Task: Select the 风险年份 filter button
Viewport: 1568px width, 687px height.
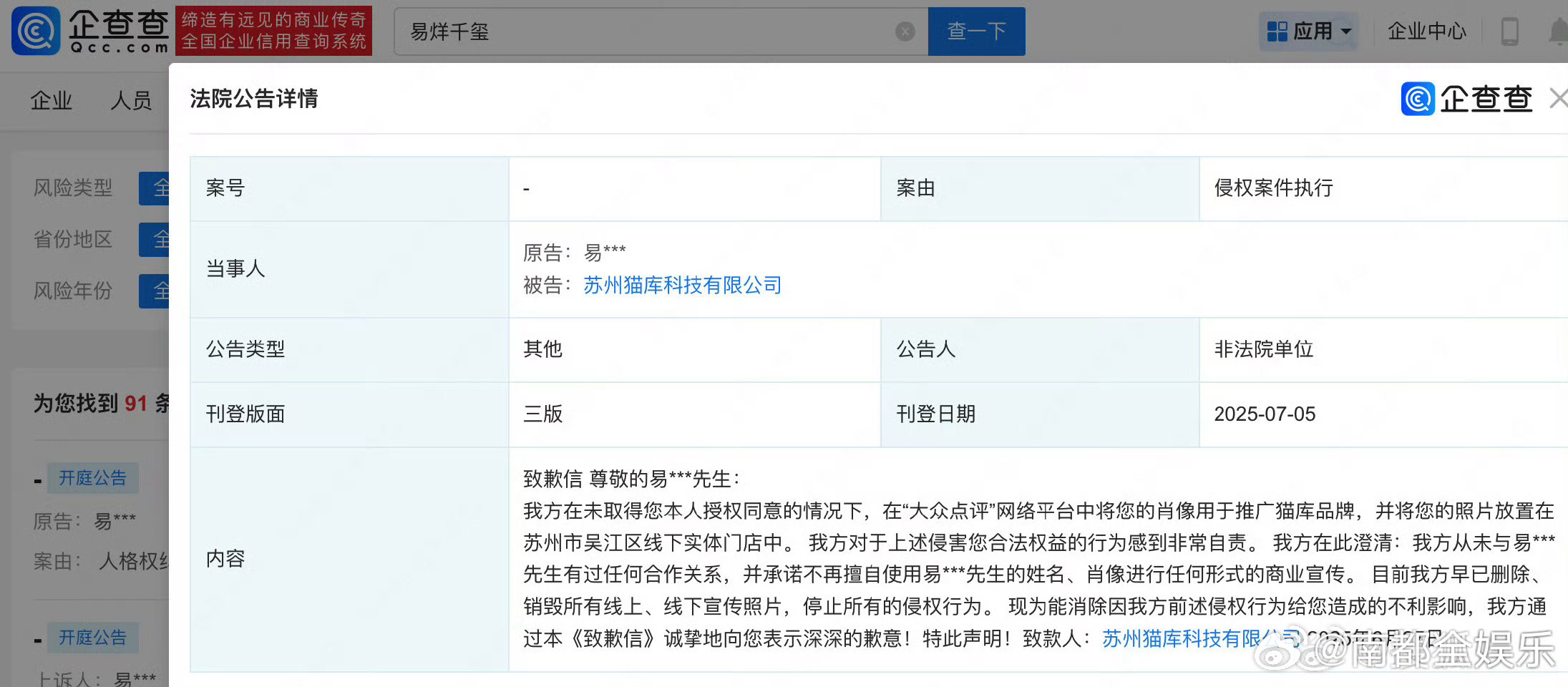Action: 155,291
